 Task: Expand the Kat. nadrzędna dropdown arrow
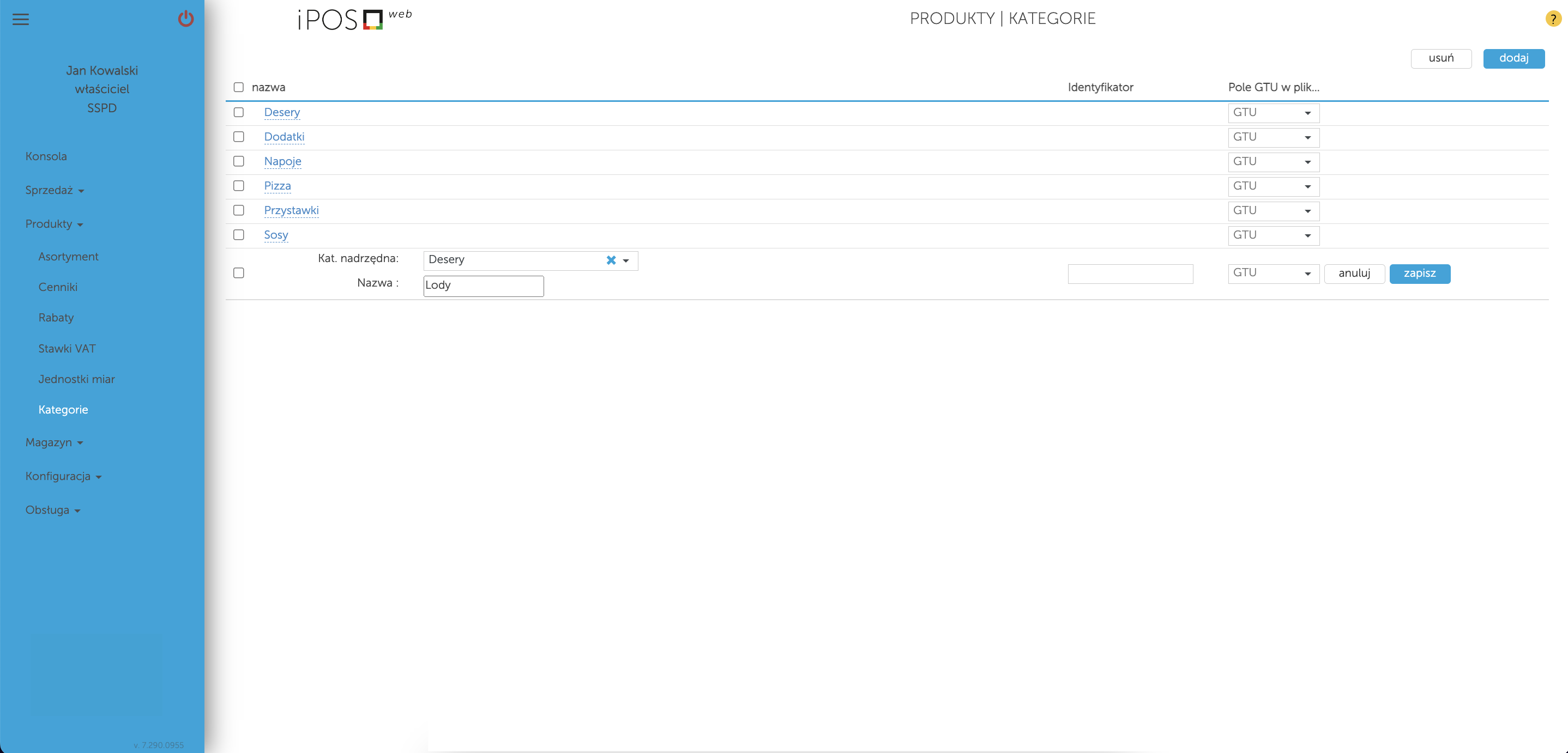(x=626, y=261)
